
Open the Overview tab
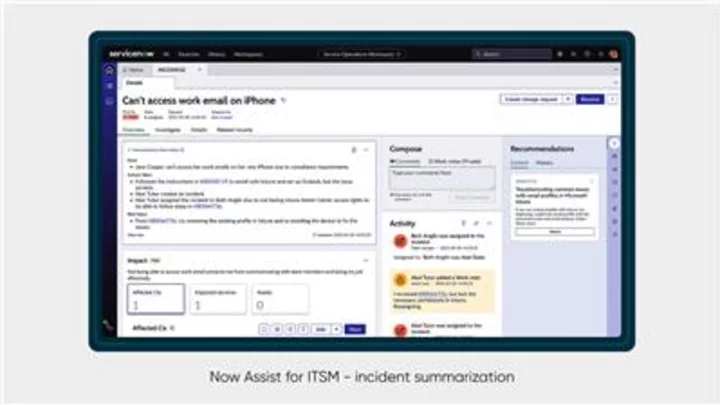point(134,130)
